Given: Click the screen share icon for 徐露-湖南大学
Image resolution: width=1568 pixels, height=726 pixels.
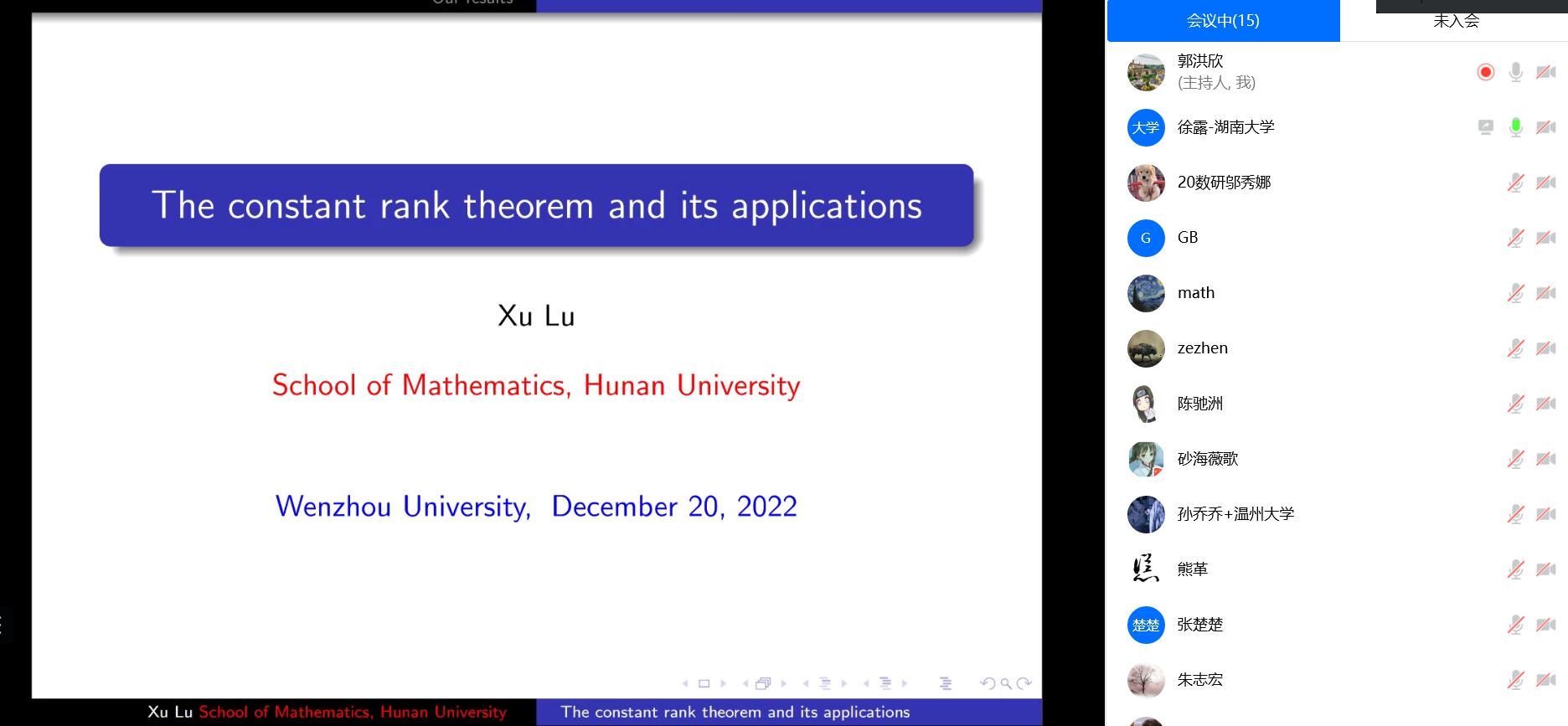Looking at the screenshot, I should click(x=1485, y=127).
